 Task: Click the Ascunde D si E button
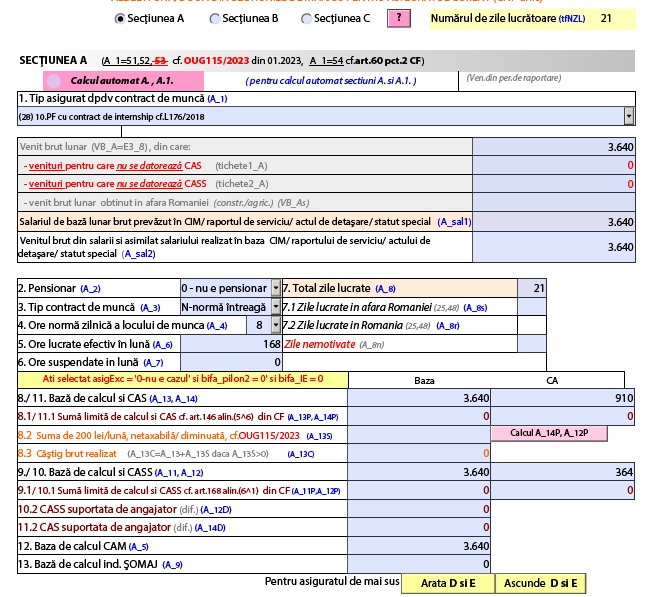[541, 583]
